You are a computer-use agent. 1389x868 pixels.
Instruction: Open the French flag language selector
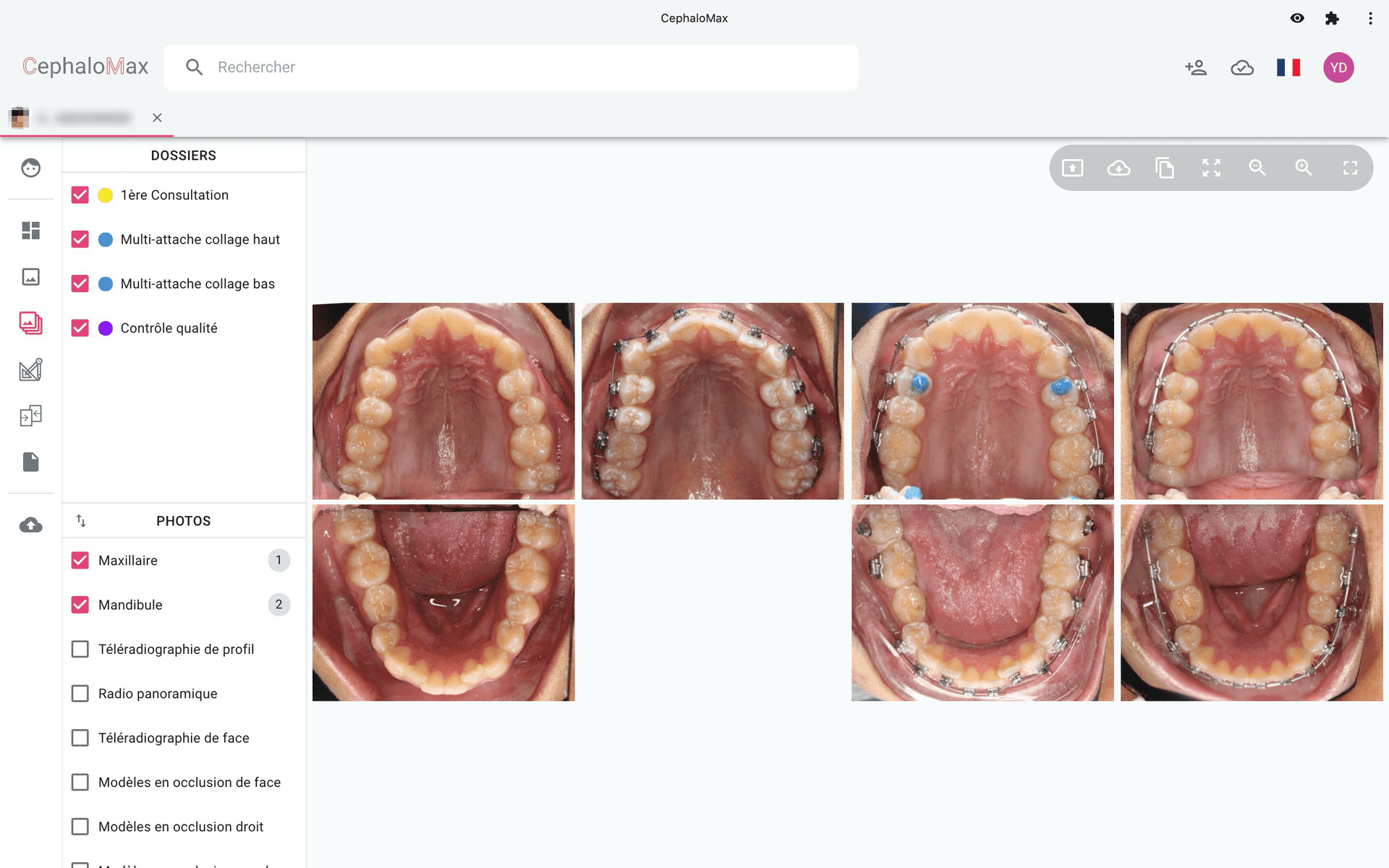(x=1288, y=67)
